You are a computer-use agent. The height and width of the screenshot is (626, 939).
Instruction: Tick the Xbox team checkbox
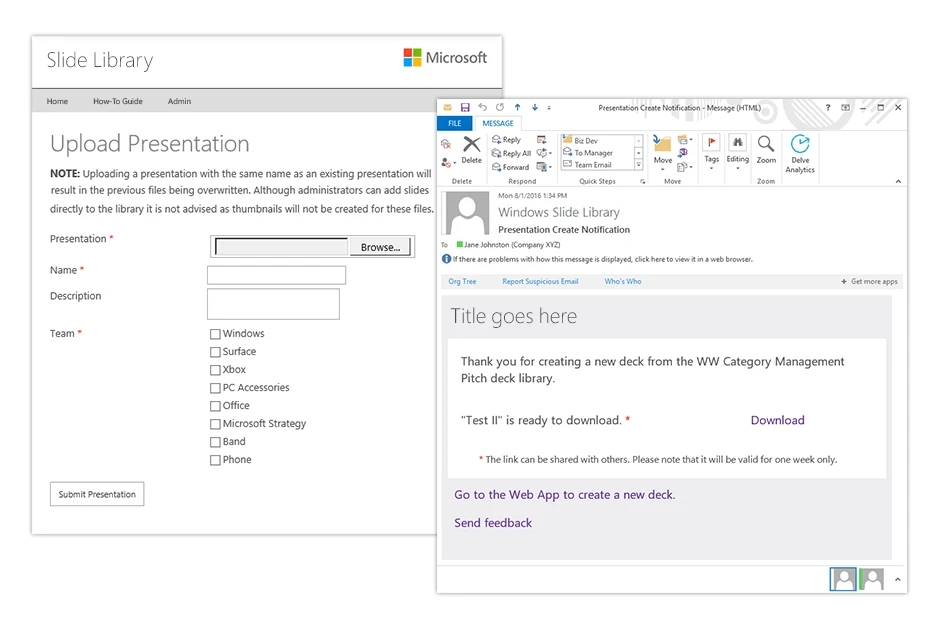215,370
